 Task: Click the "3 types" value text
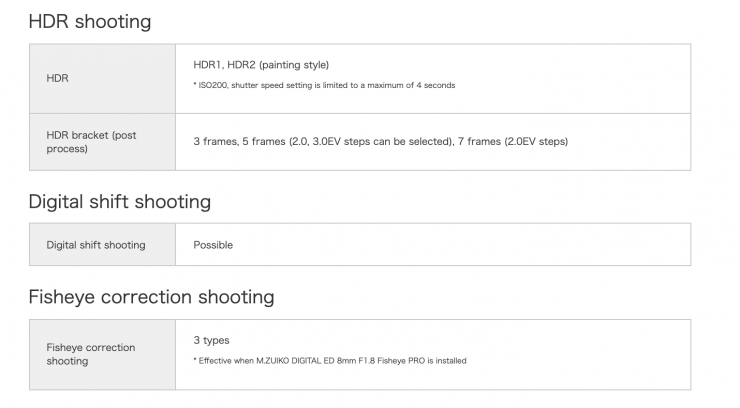pyautogui.click(x=211, y=341)
